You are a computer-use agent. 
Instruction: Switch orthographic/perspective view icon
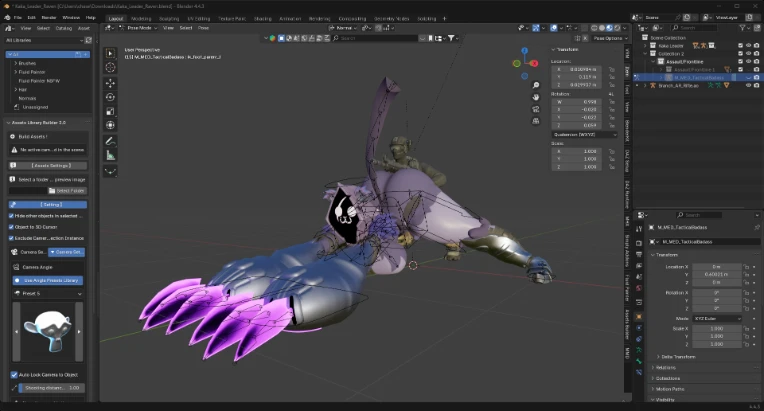[536, 121]
